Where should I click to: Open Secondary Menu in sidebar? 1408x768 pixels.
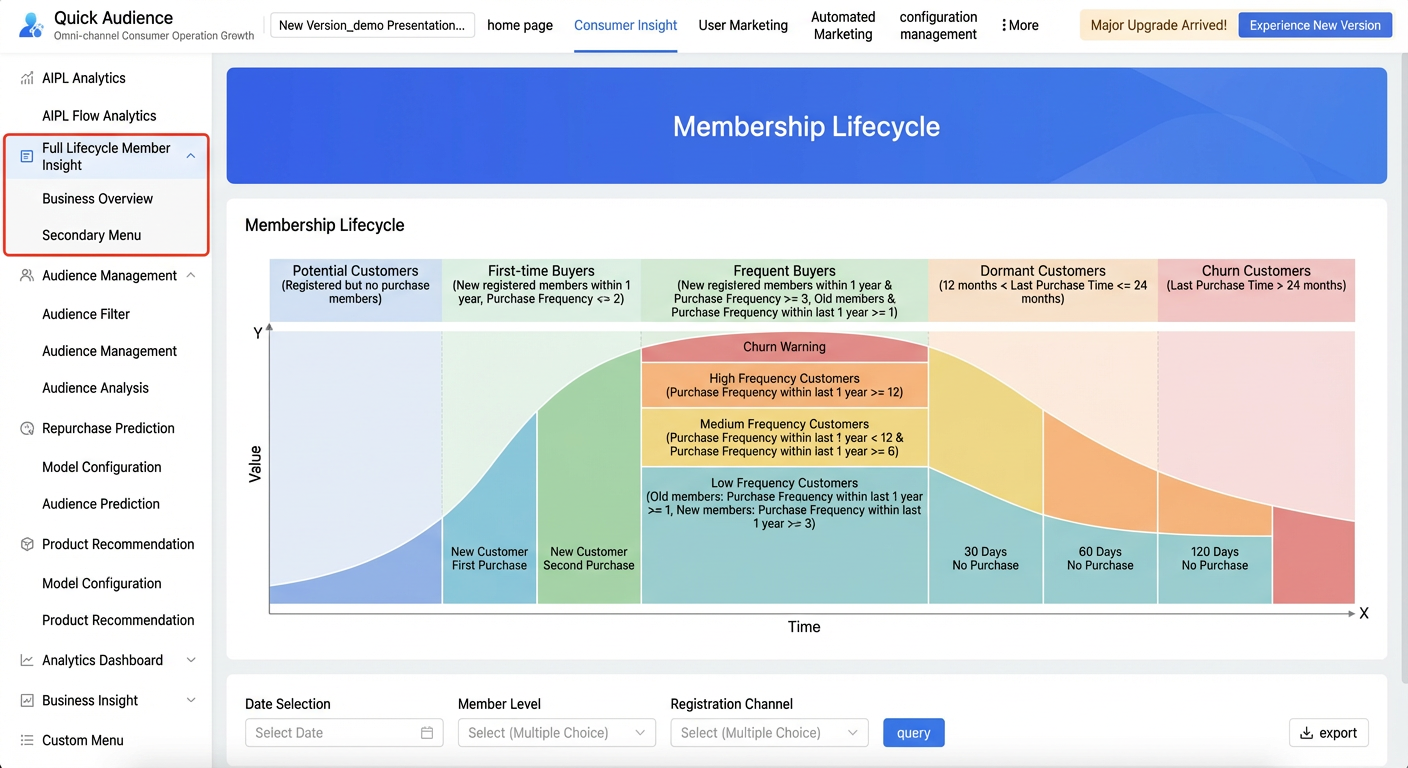pyautogui.click(x=92, y=235)
